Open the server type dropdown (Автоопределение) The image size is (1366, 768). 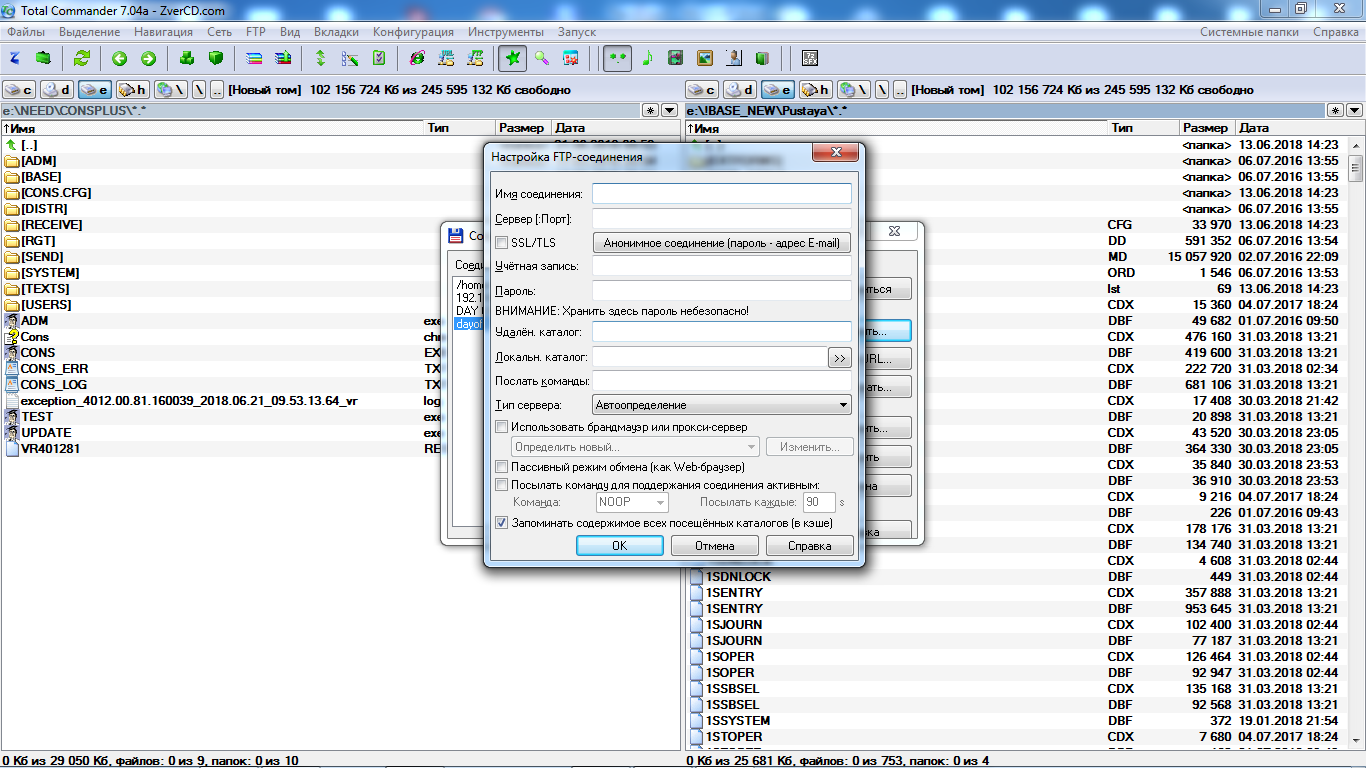point(721,405)
